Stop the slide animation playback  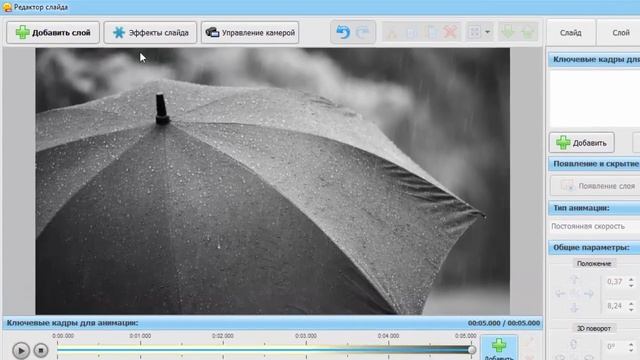(x=41, y=350)
